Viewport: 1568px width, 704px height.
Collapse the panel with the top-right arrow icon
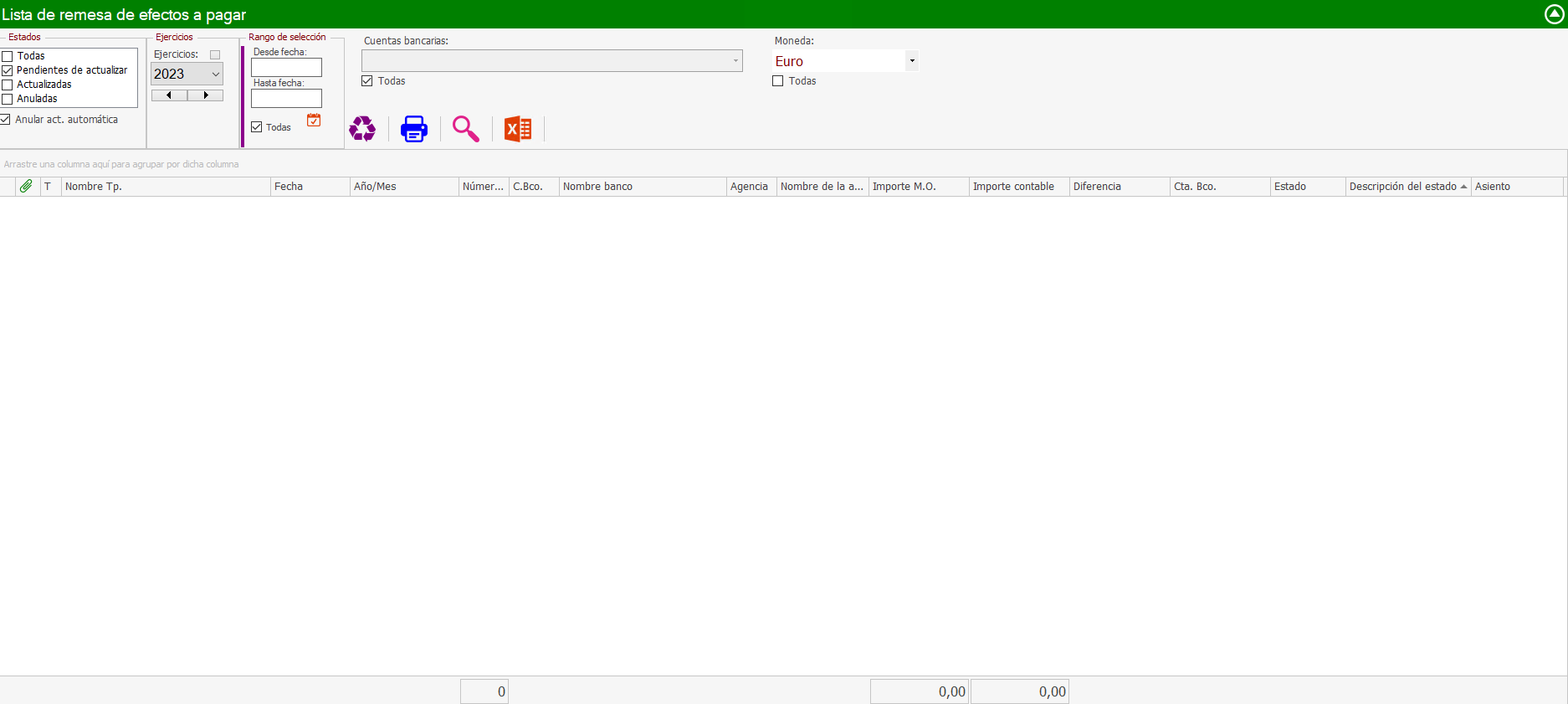tap(1554, 14)
